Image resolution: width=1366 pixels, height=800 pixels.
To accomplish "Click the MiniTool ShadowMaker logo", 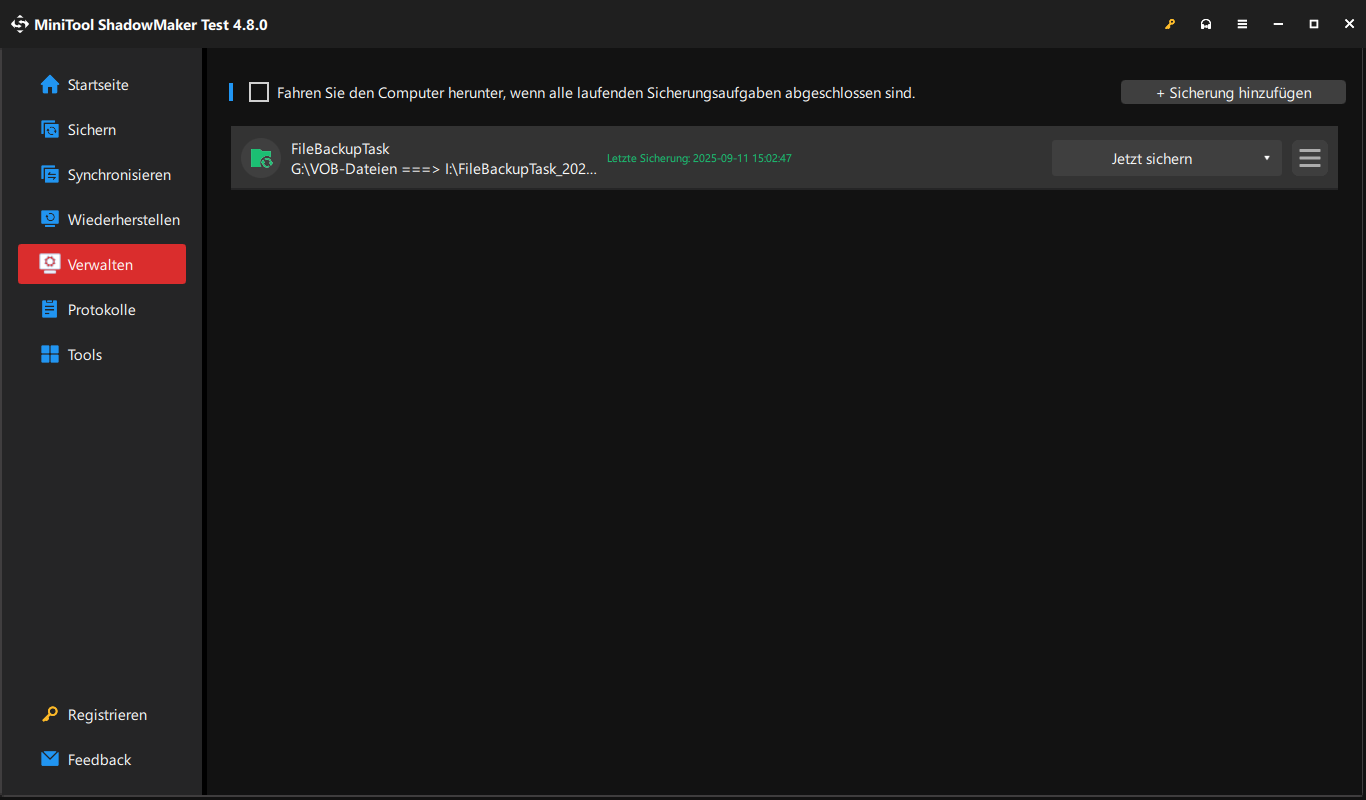I will click(x=19, y=23).
